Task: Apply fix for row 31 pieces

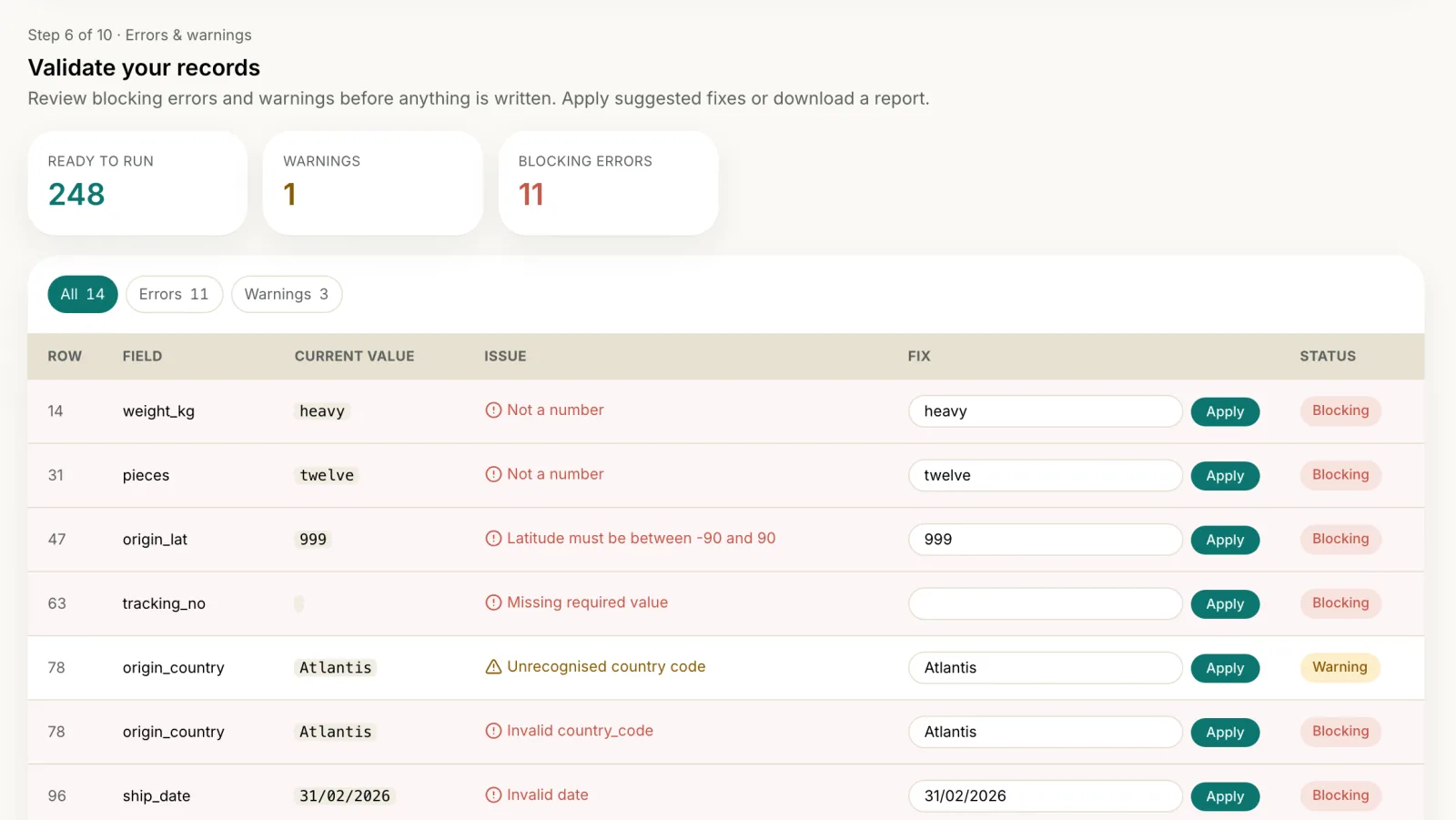Action: (1225, 476)
